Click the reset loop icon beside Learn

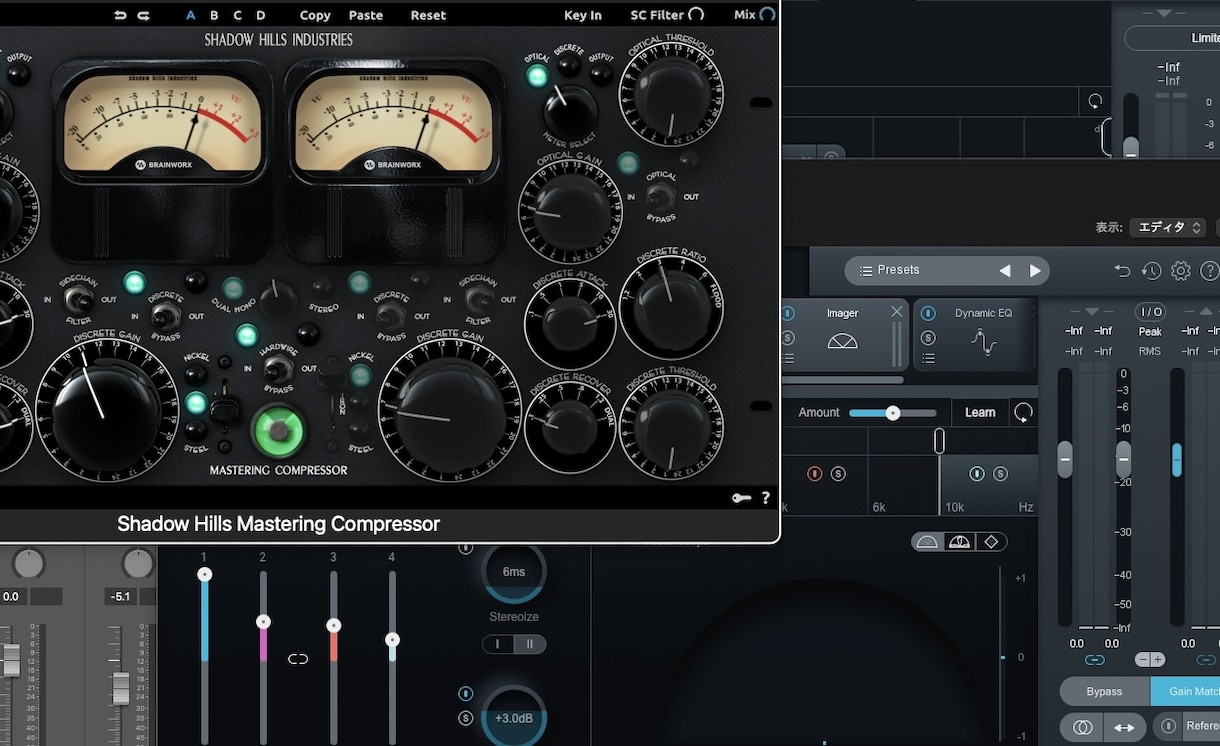(1023, 412)
